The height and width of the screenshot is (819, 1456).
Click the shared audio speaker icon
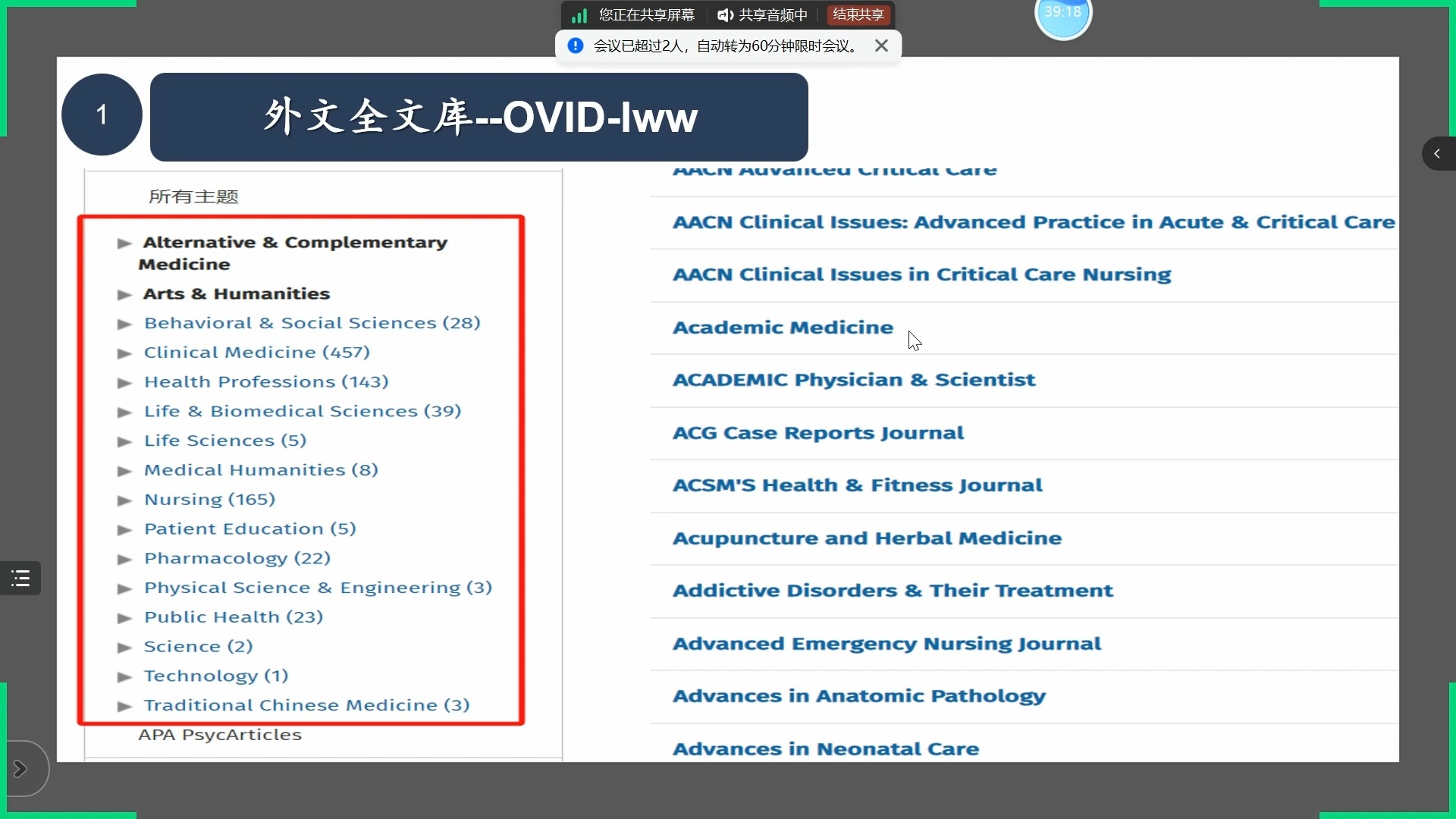[x=725, y=15]
